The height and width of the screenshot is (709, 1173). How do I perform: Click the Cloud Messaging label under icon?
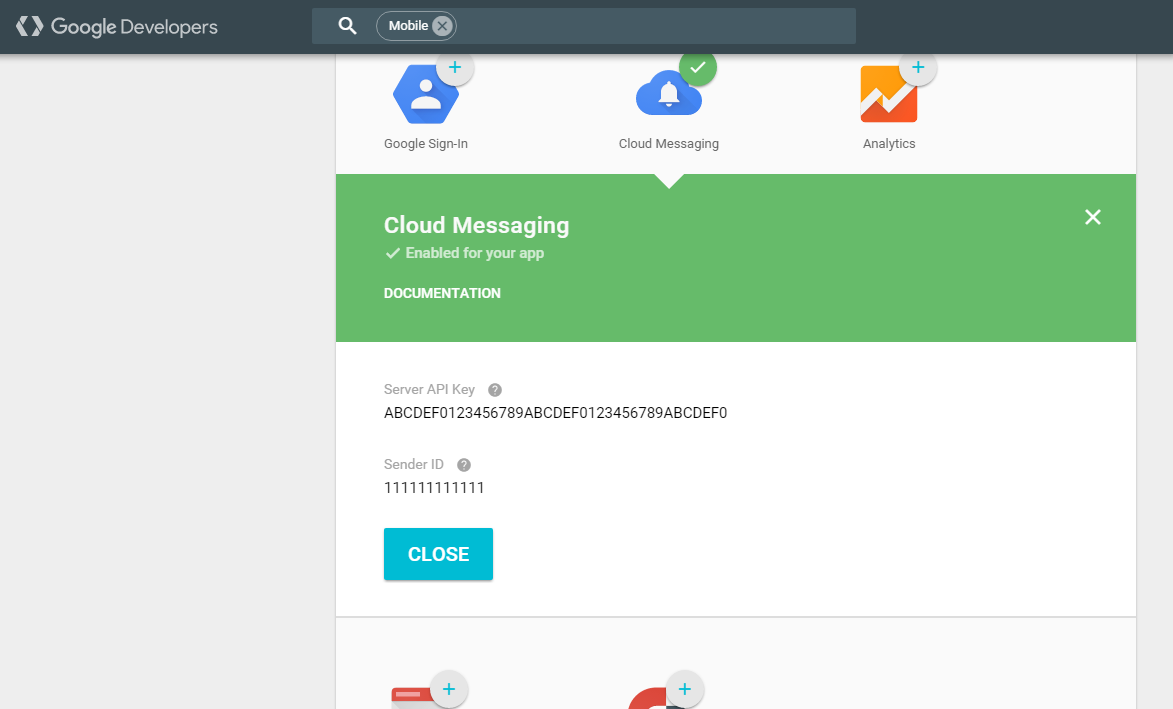tap(669, 144)
